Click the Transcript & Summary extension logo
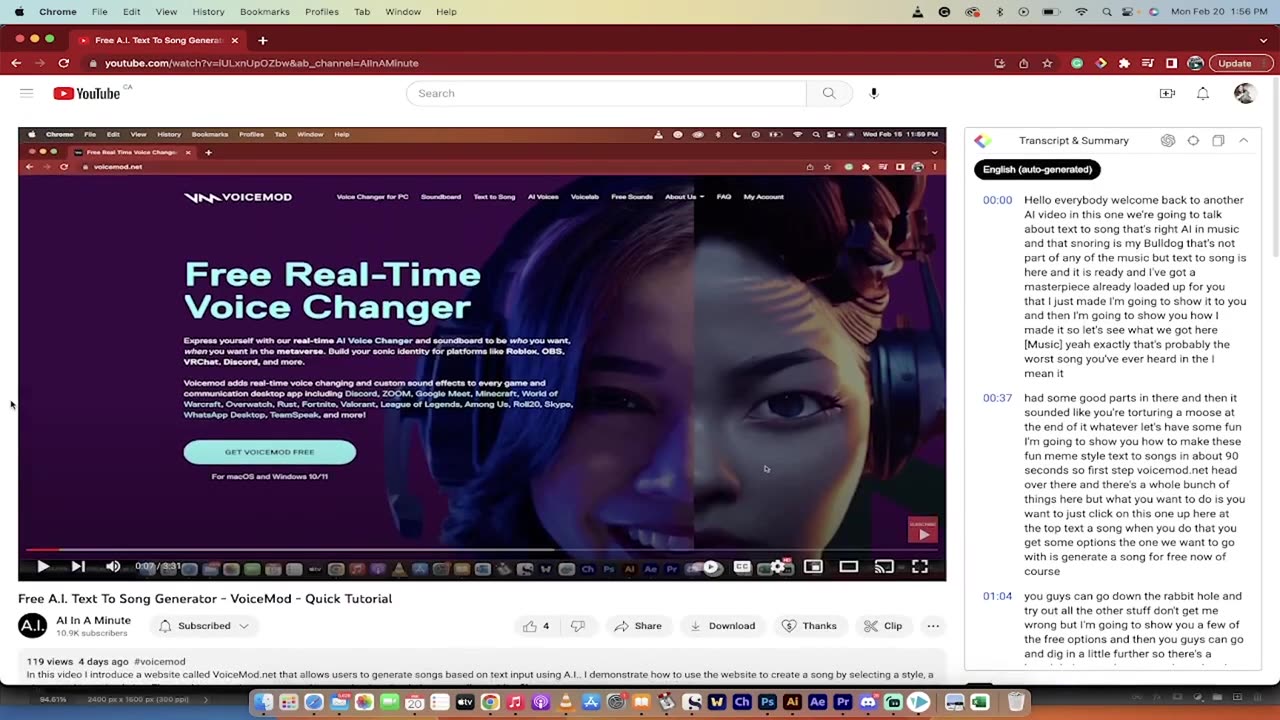The height and width of the screenshot is (720, 1280). click(x=983, y=141)
